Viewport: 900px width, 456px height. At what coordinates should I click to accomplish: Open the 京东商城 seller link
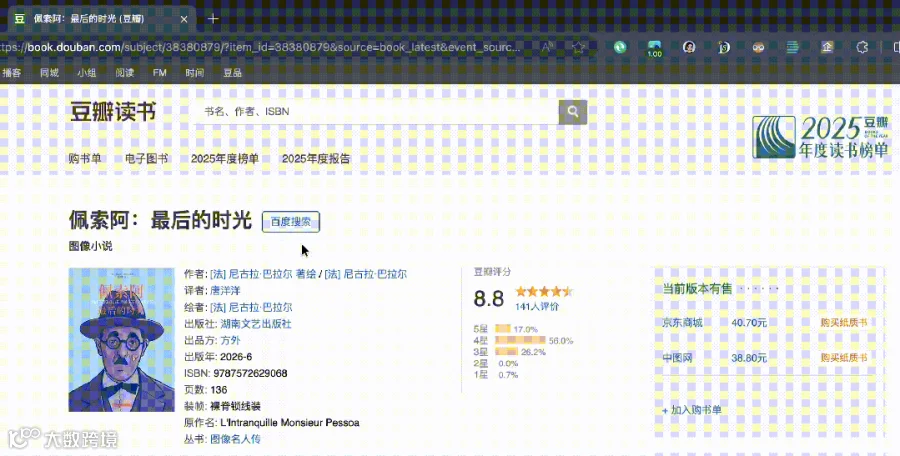click(682, 323)
